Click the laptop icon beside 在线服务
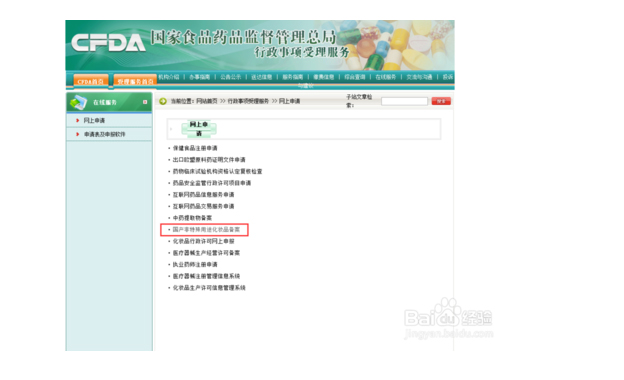Image resolution: width=624 pixels, height=380 pixels. (x=78, y=102)
